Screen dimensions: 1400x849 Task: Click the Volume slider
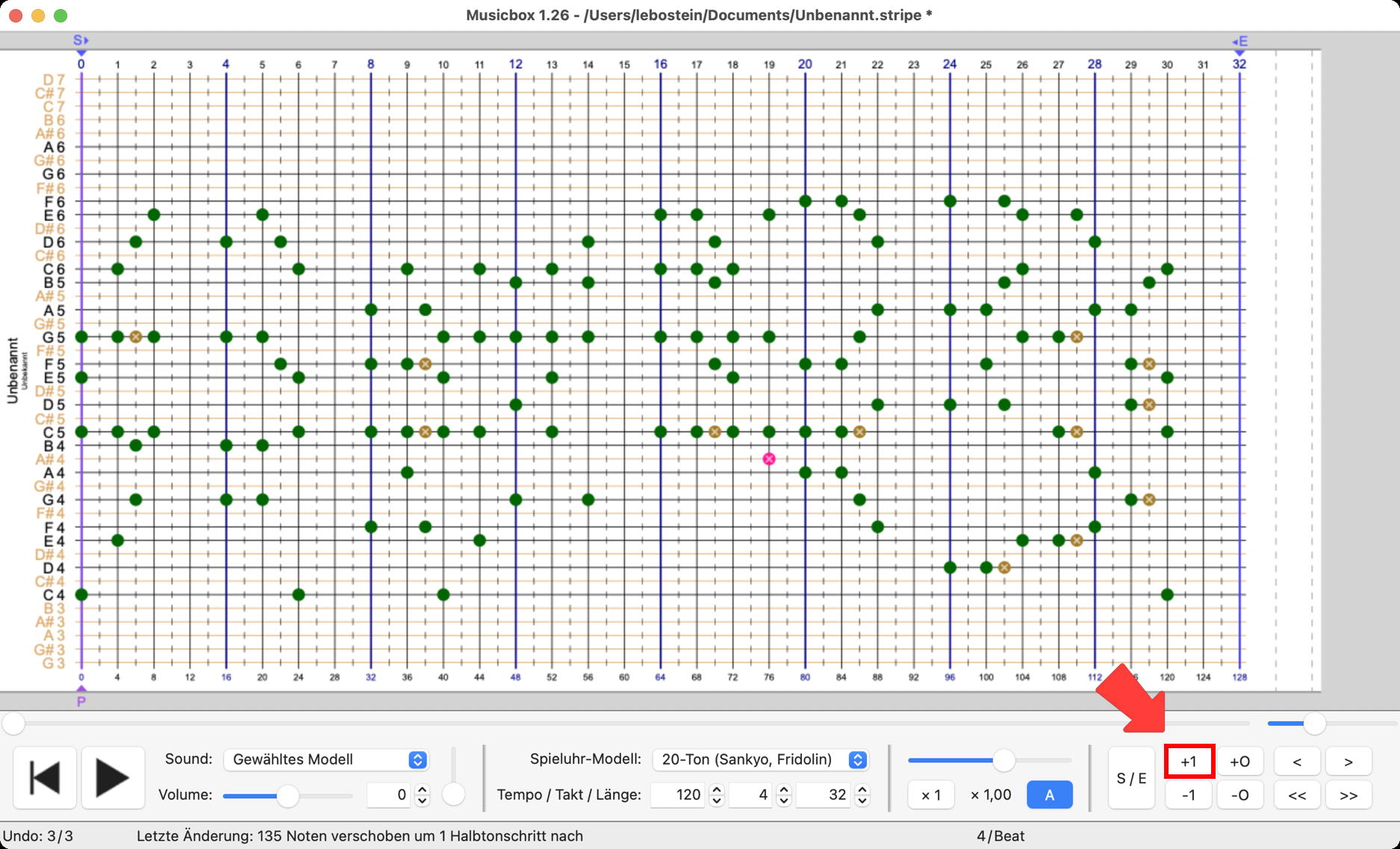(287, 796)
